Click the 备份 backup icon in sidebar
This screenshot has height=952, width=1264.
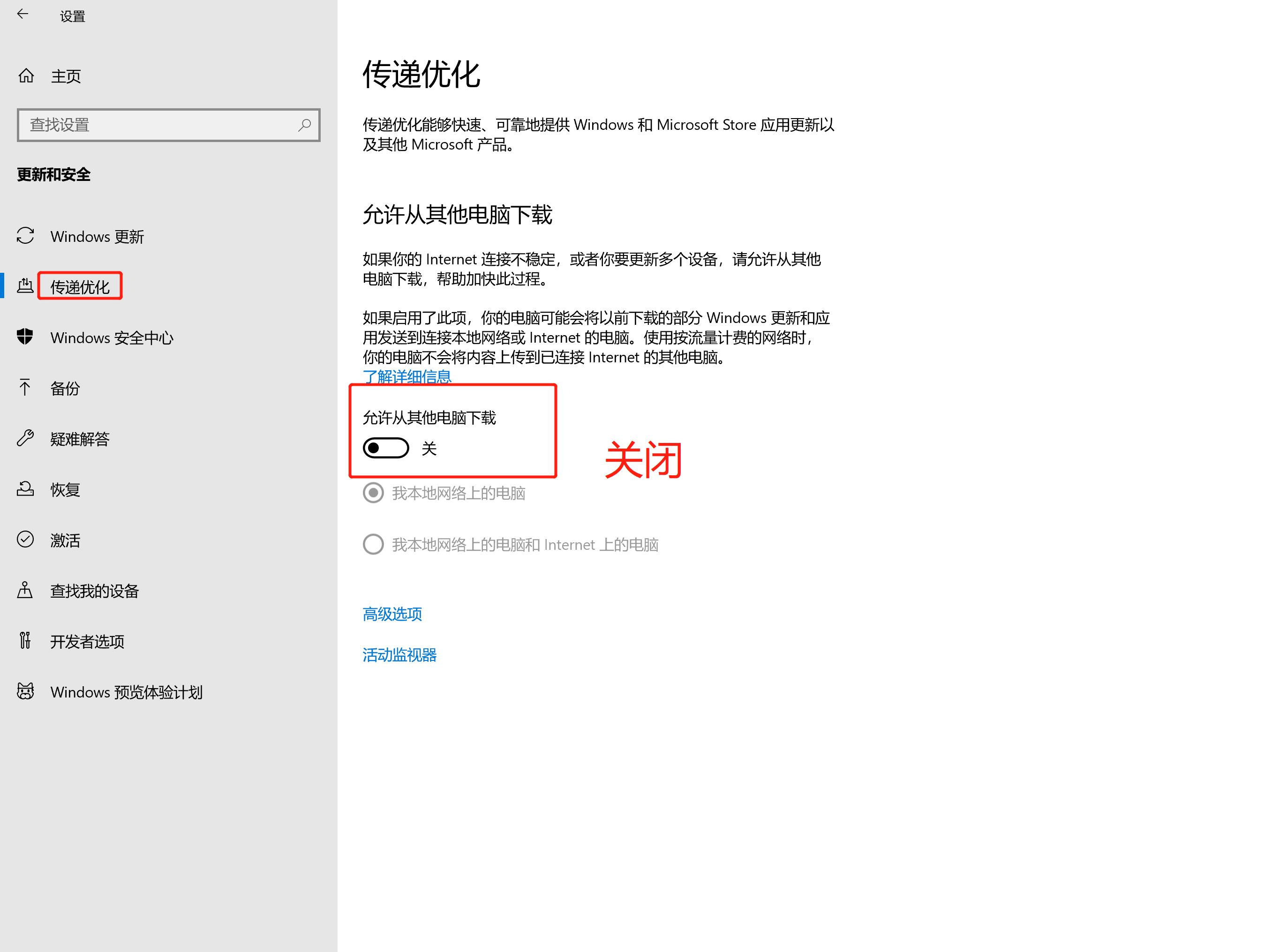25,388
